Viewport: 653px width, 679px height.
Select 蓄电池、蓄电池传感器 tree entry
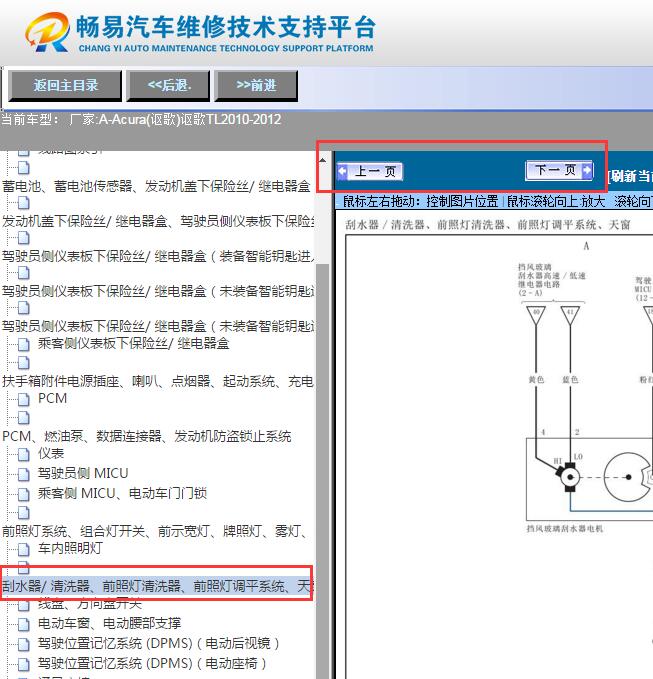(x=156, y=186)
